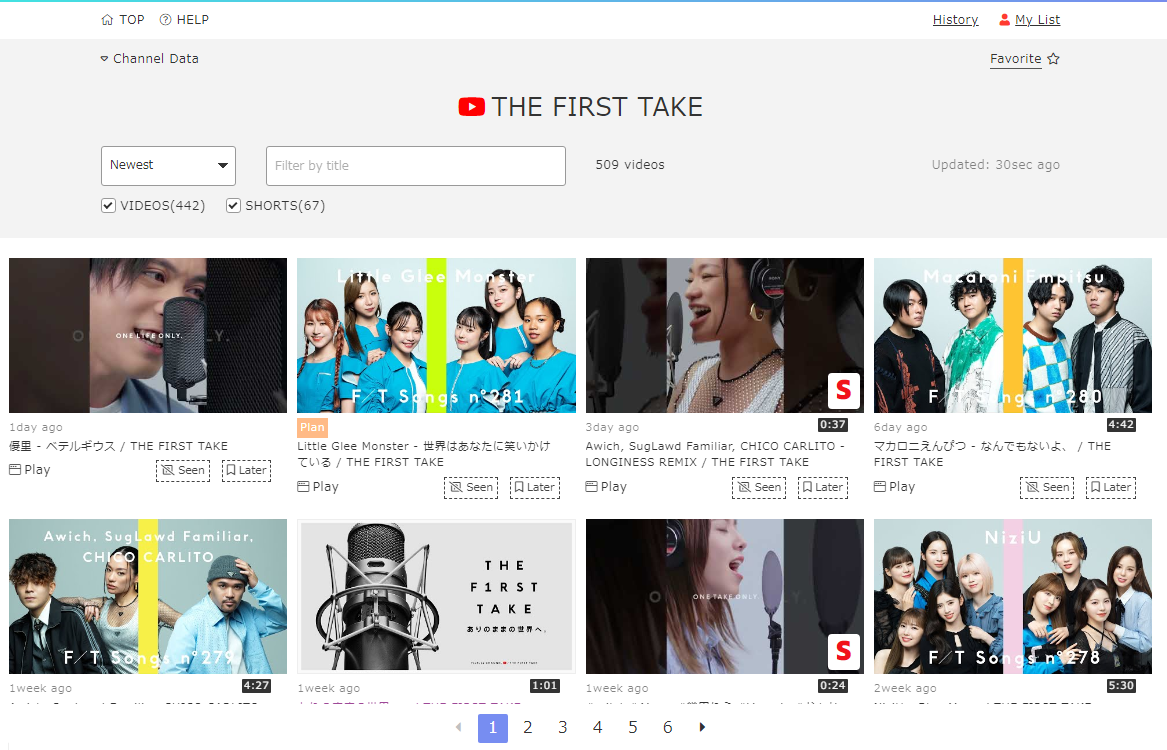Open the 0:24 short thumbnail

(725, 596)
